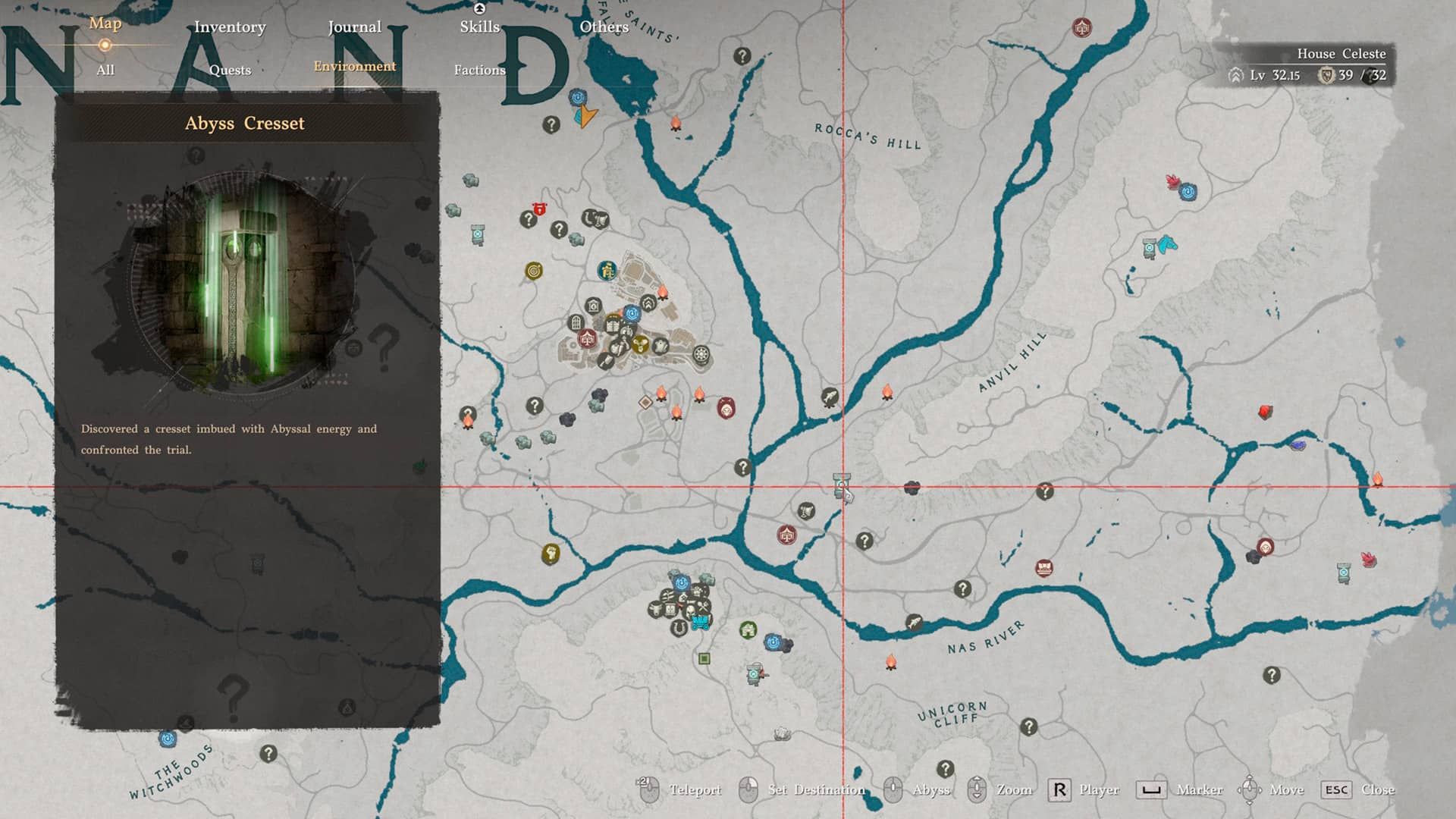Show Factions filter on map

[x=479, y=70]
